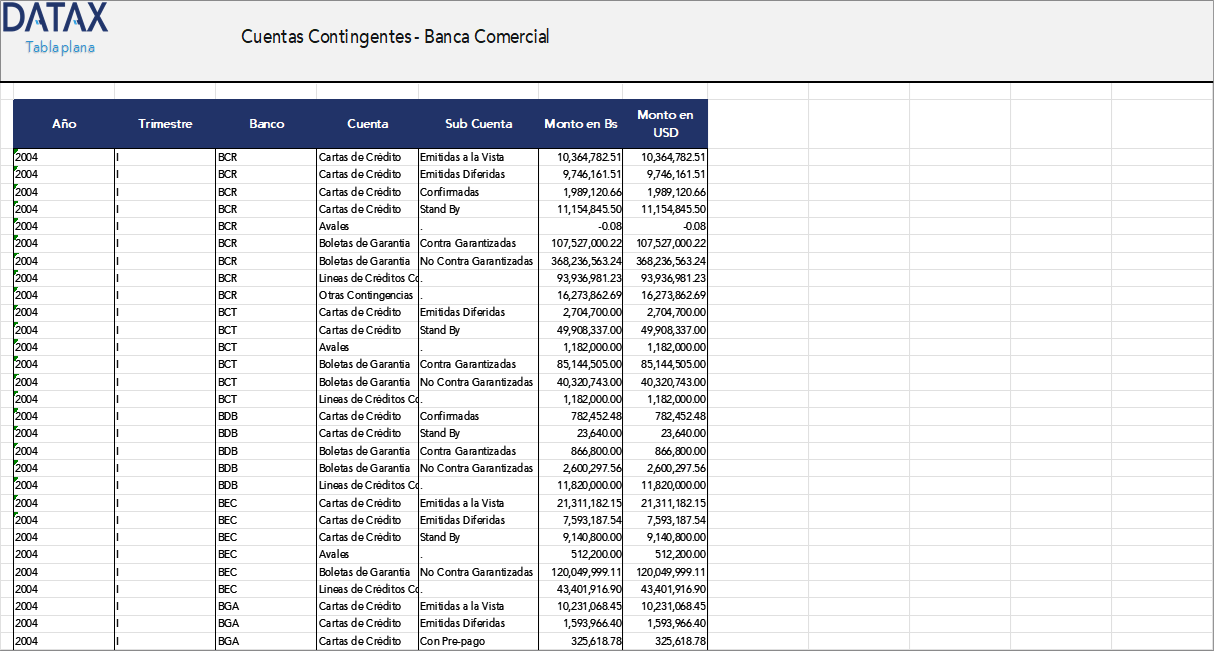Select the Año column header

click(64, 124)
